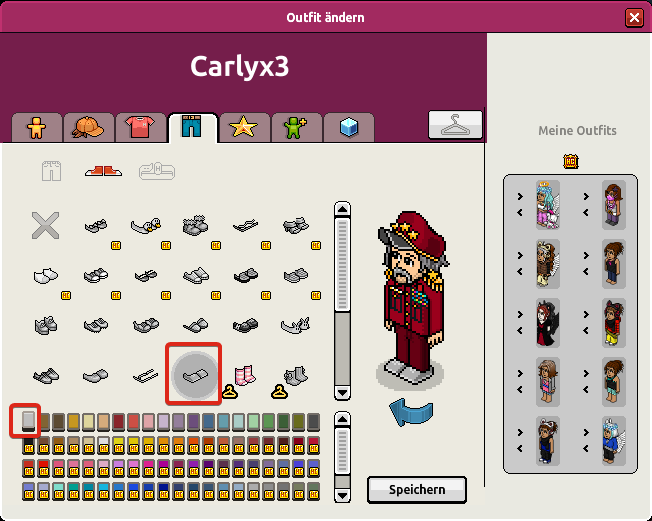Open the red shirt tab
Screen dimensions: 652x521
140,127
